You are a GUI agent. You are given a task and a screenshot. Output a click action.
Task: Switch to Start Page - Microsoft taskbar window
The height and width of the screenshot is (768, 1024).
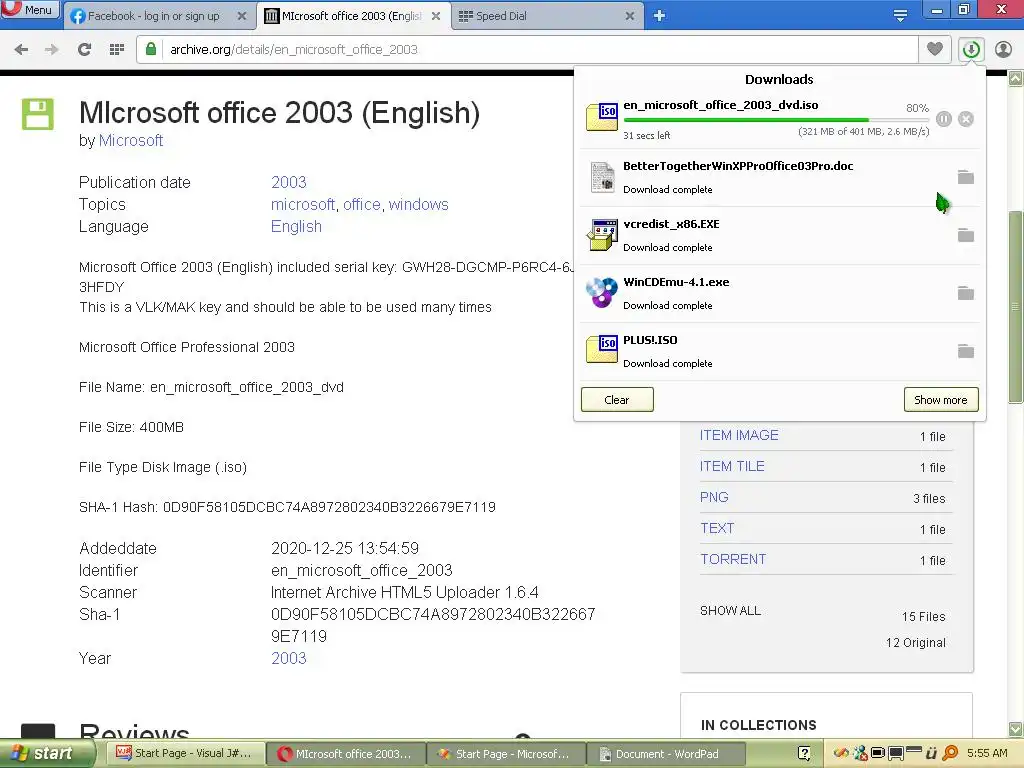pyautogui.click(x=506, y=754)
